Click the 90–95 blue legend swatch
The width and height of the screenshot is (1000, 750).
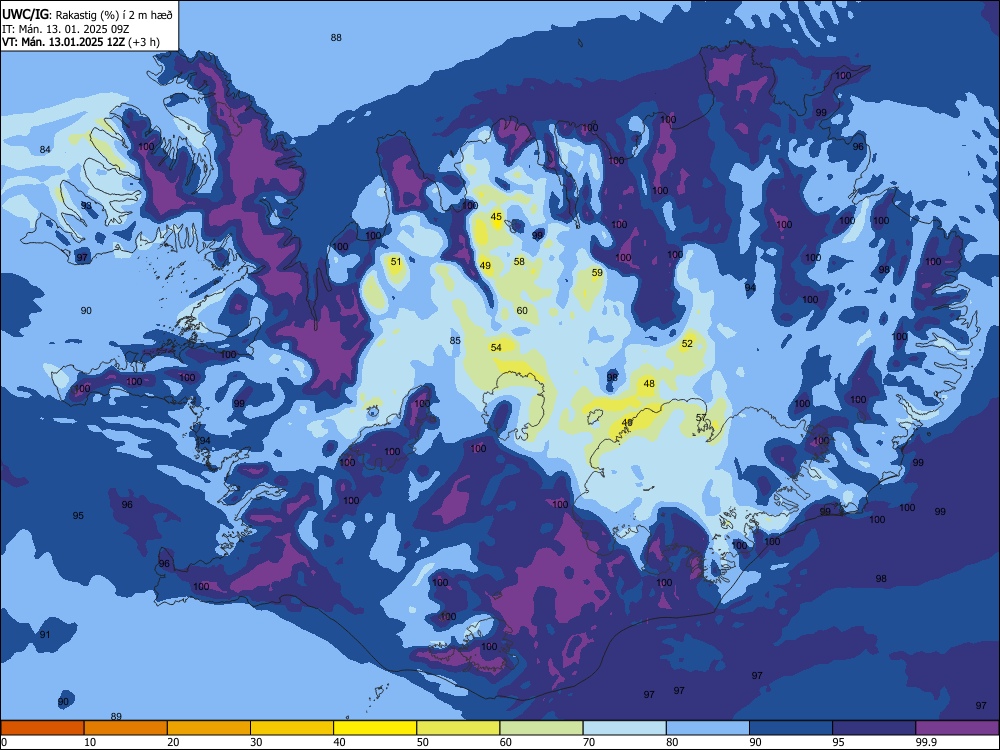click(x=791, y=728)
